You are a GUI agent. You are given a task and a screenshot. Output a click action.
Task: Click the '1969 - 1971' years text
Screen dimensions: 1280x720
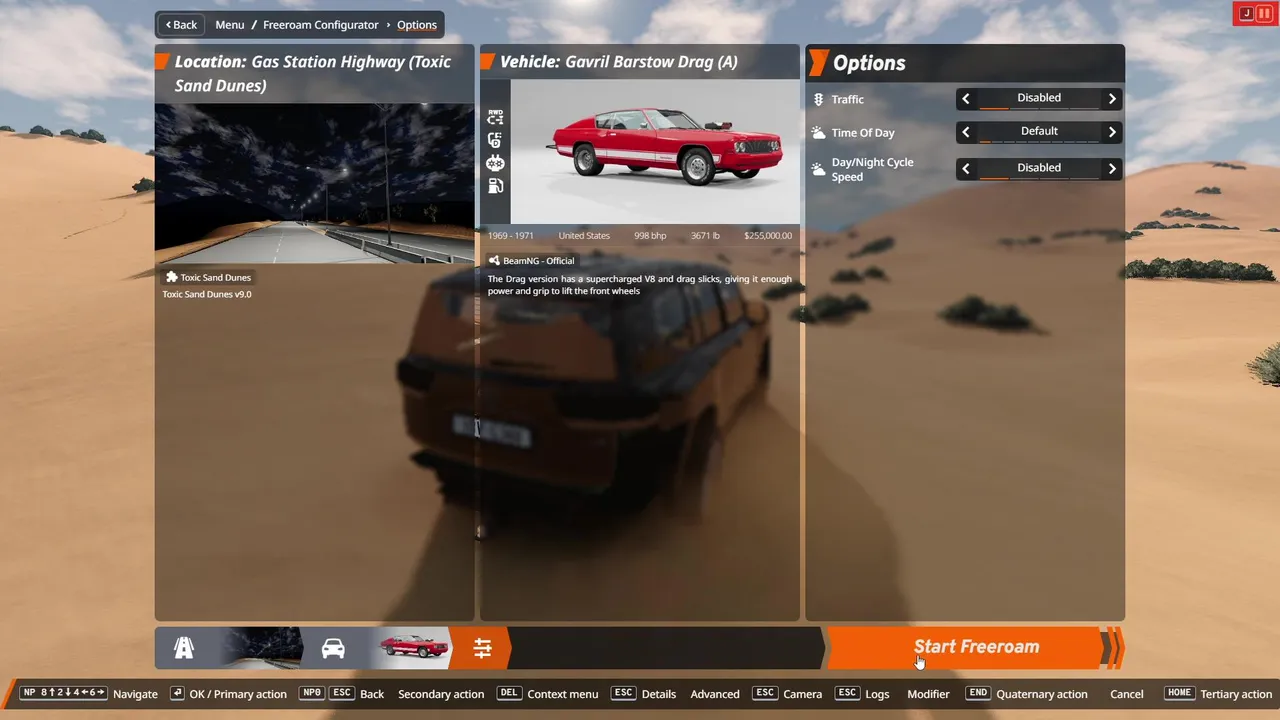(x=511, y=236)
